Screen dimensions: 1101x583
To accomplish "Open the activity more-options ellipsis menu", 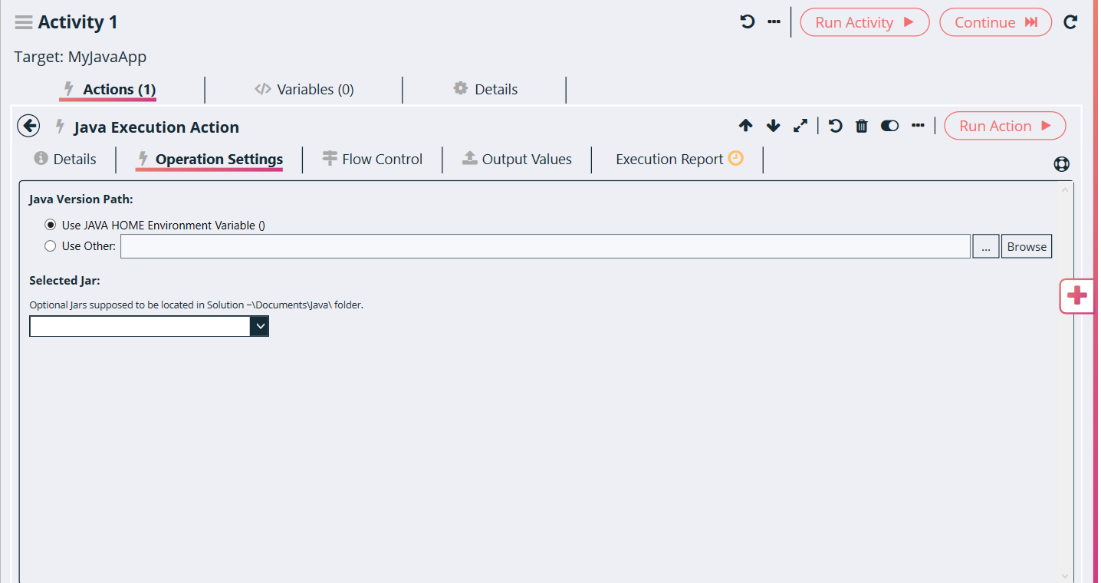I will click(774, 22).
